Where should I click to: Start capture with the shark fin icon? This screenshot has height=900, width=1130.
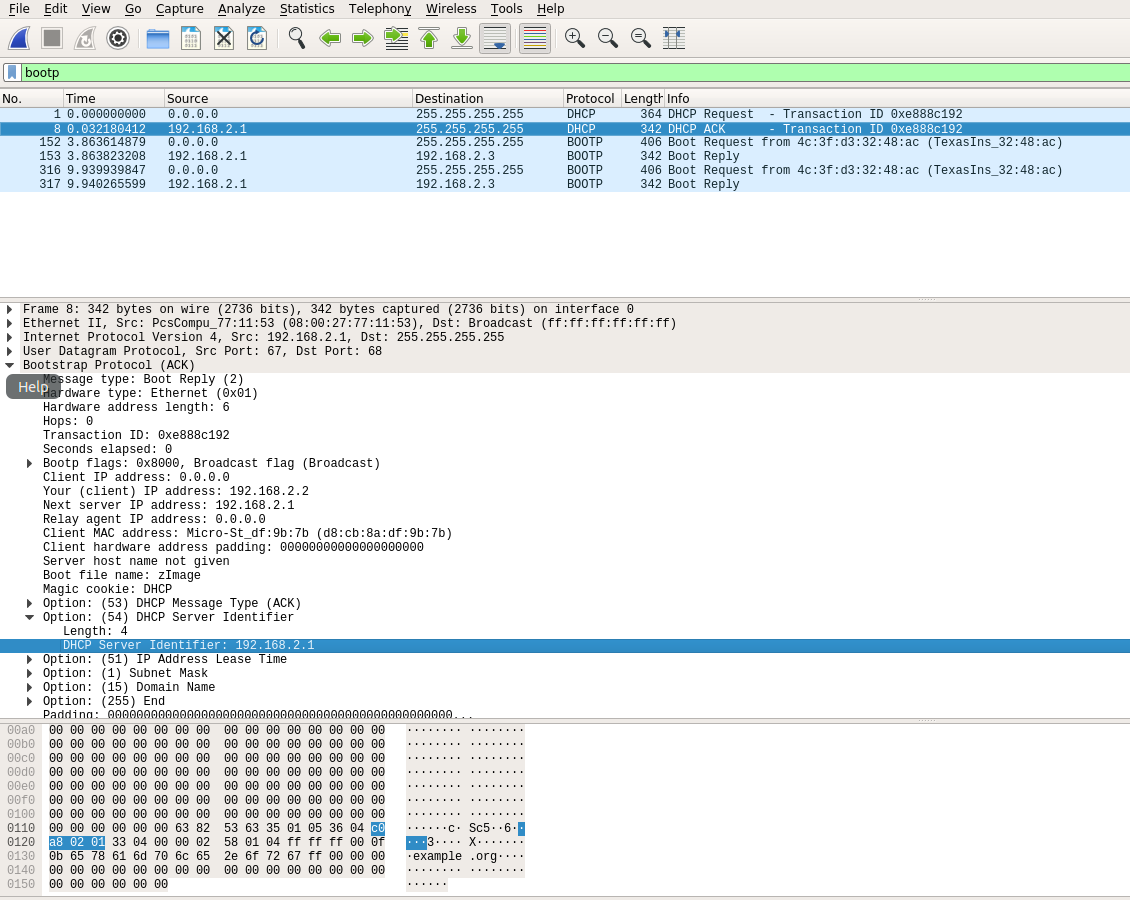pyautogui.click(x=19, y=38)
